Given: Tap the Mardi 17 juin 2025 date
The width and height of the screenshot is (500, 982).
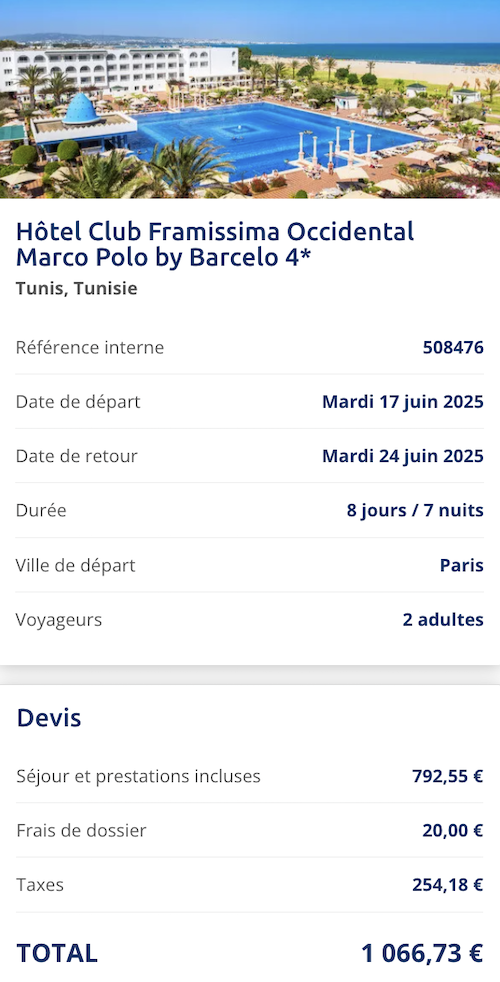Looking at the screenshot, I should [x=403, y=401].
